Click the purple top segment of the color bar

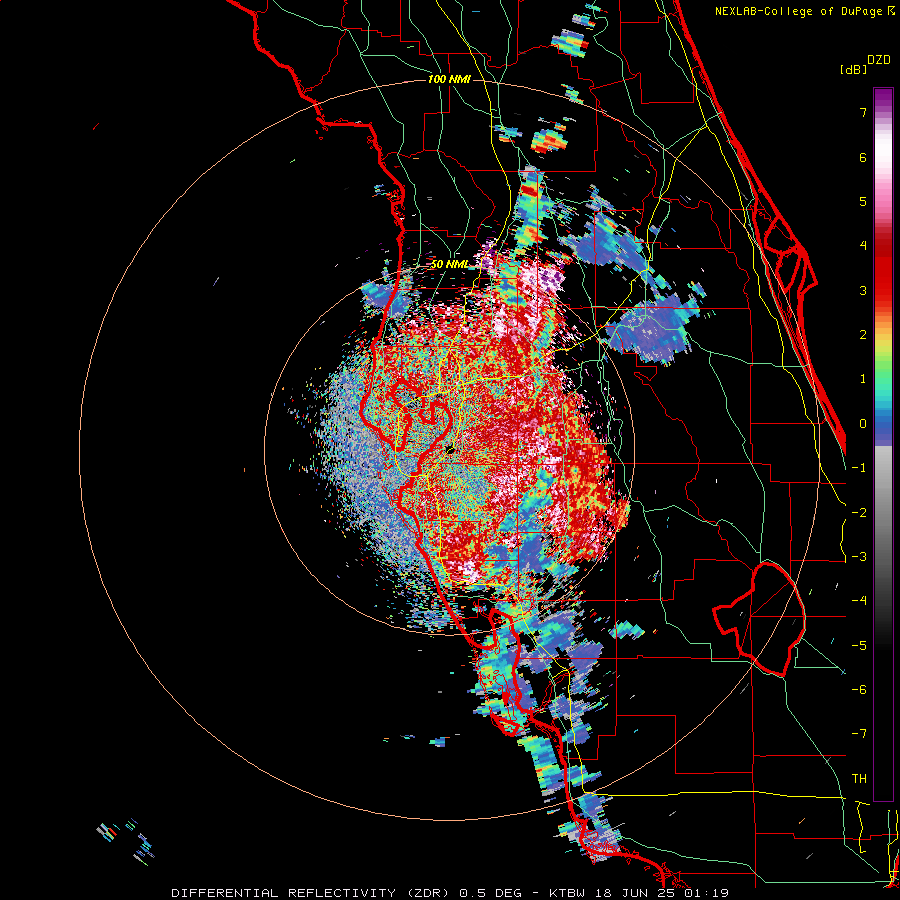(x=883, y=98)
